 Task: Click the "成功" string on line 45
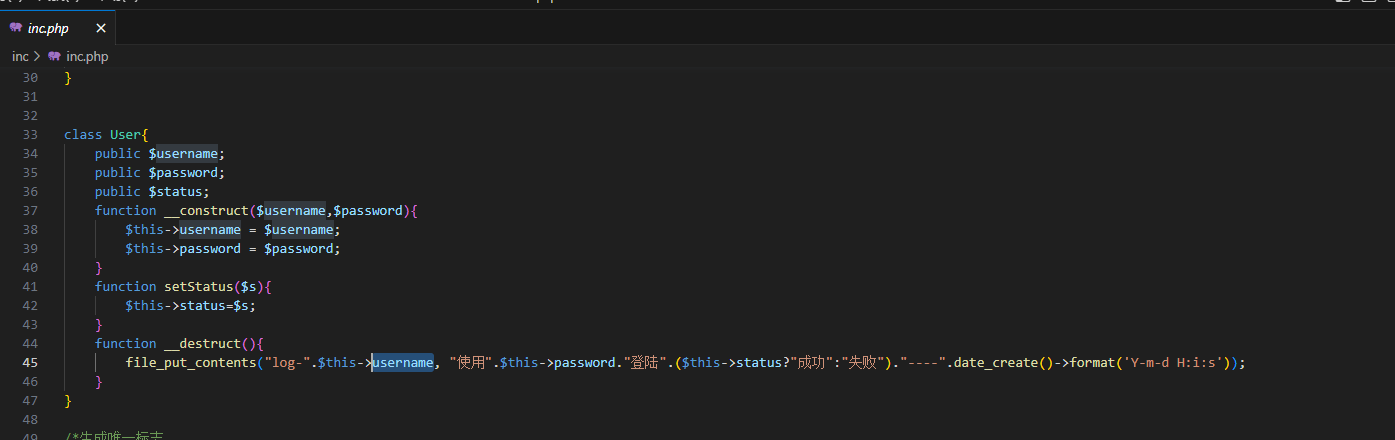click(x=813, y=362)
